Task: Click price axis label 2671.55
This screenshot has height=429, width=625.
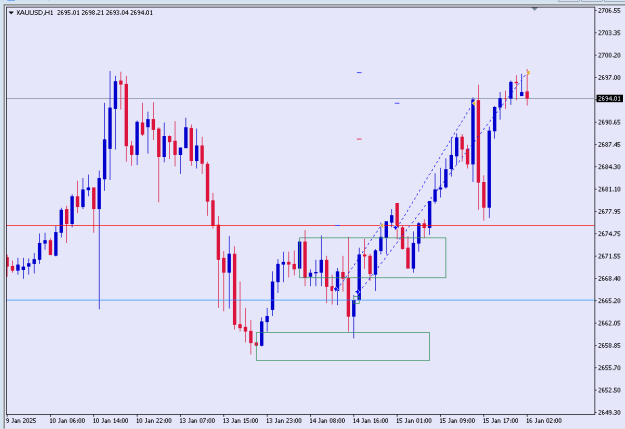Action: coord(610,256)
